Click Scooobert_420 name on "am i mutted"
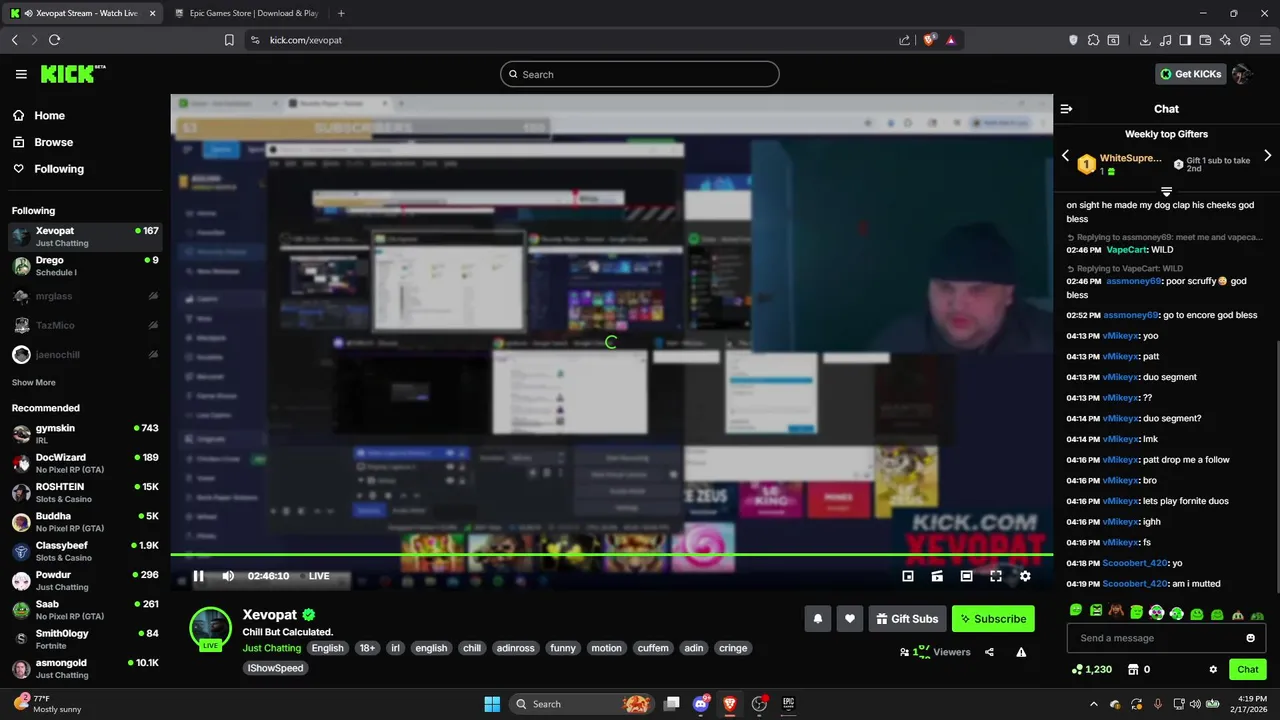Viewport: 1280px width, 720px height. [x=1135, y=584]
